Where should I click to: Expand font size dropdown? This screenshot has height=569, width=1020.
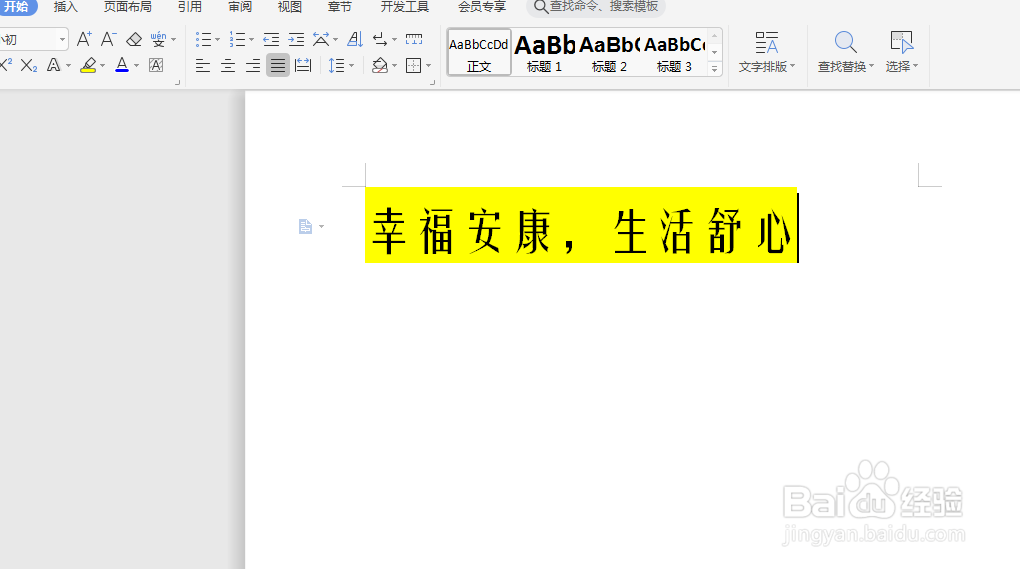coord(62,40)
